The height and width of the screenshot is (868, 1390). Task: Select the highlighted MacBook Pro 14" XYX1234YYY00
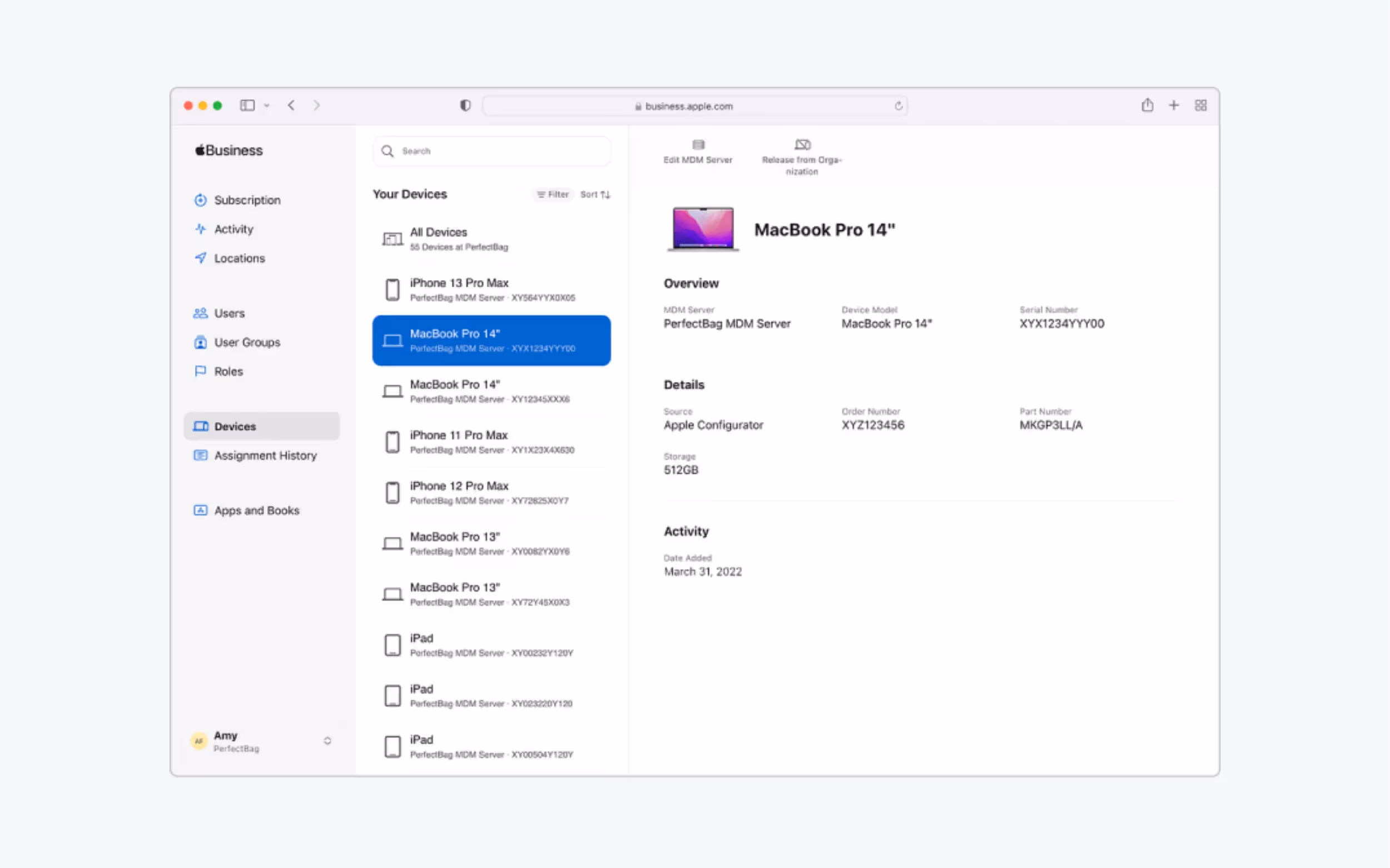[492, 341]
